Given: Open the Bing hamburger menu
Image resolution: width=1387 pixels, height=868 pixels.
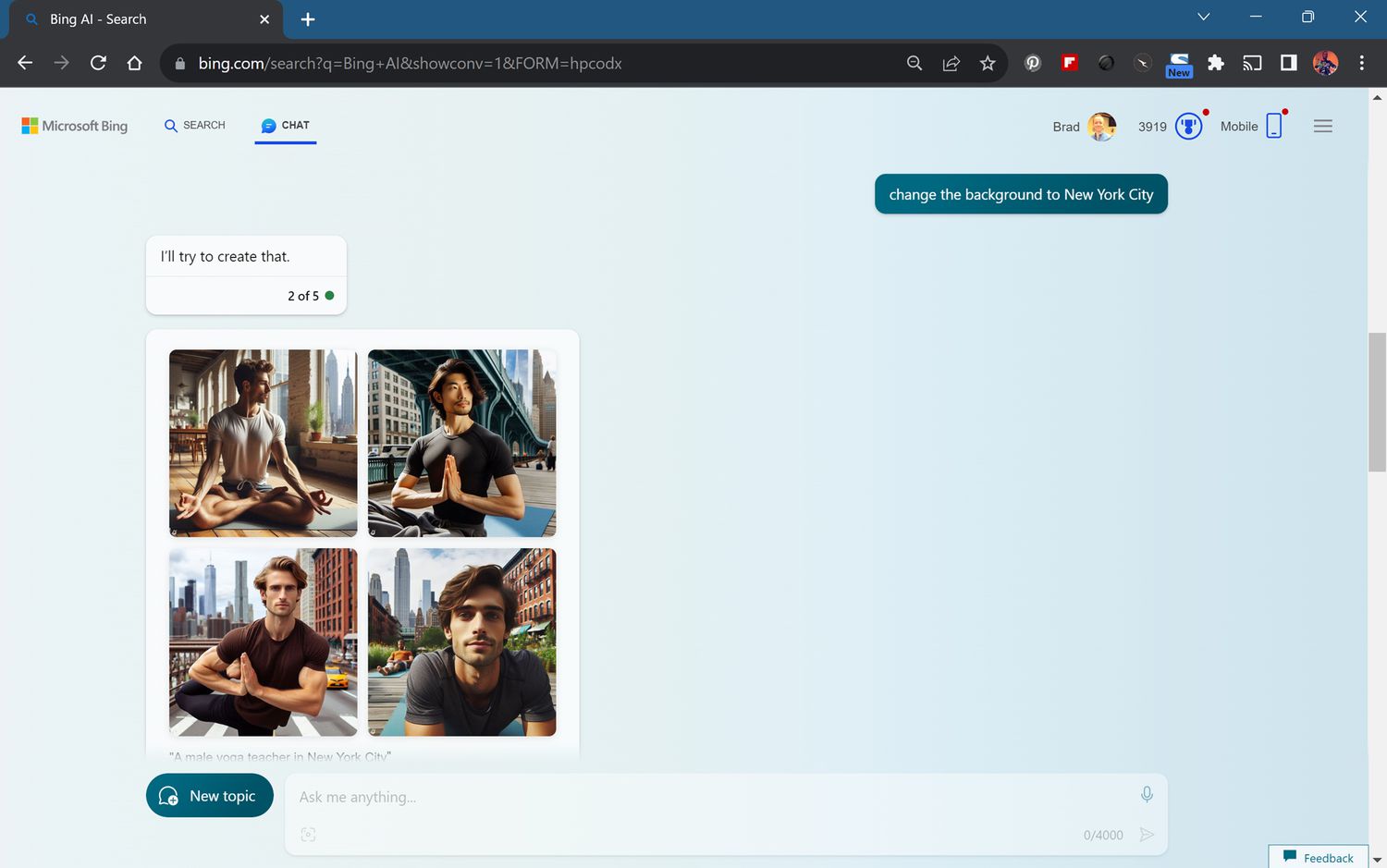Looking at the screenshot, I should pyautogui.click(x=1322, y=127).
